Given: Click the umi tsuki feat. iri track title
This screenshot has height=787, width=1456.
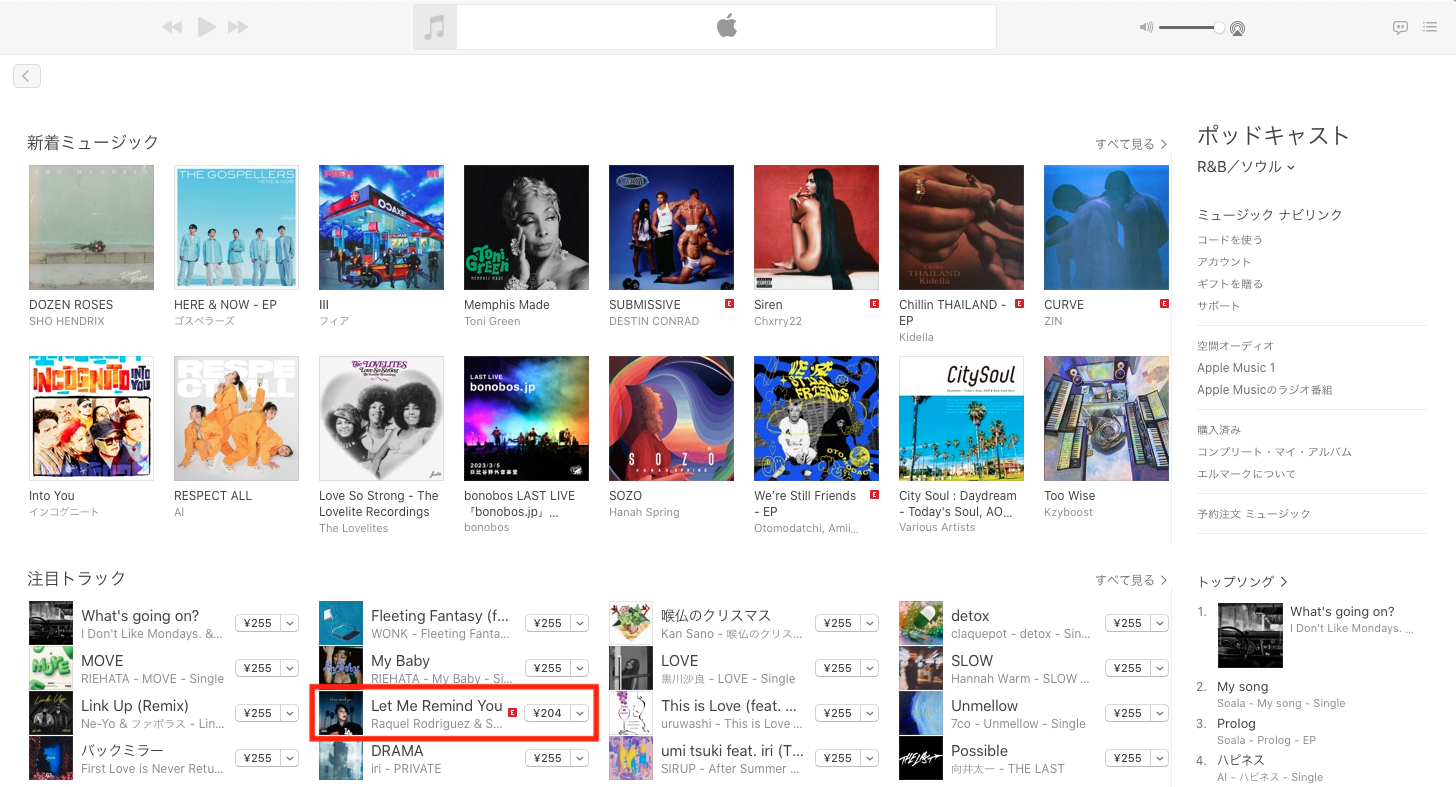Looking at the screenshot, I should (x=732, y=751).
